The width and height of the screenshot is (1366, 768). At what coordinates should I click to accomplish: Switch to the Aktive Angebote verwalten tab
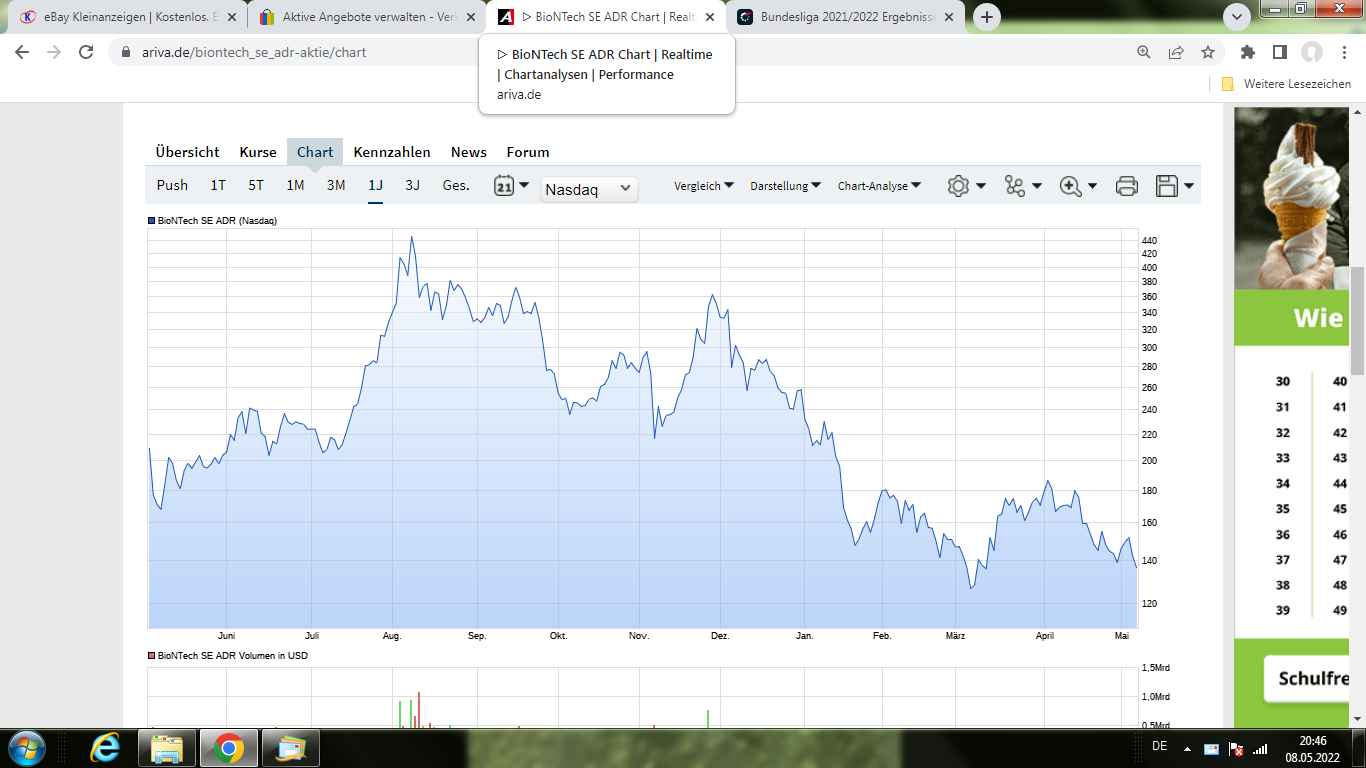point(365,17)
